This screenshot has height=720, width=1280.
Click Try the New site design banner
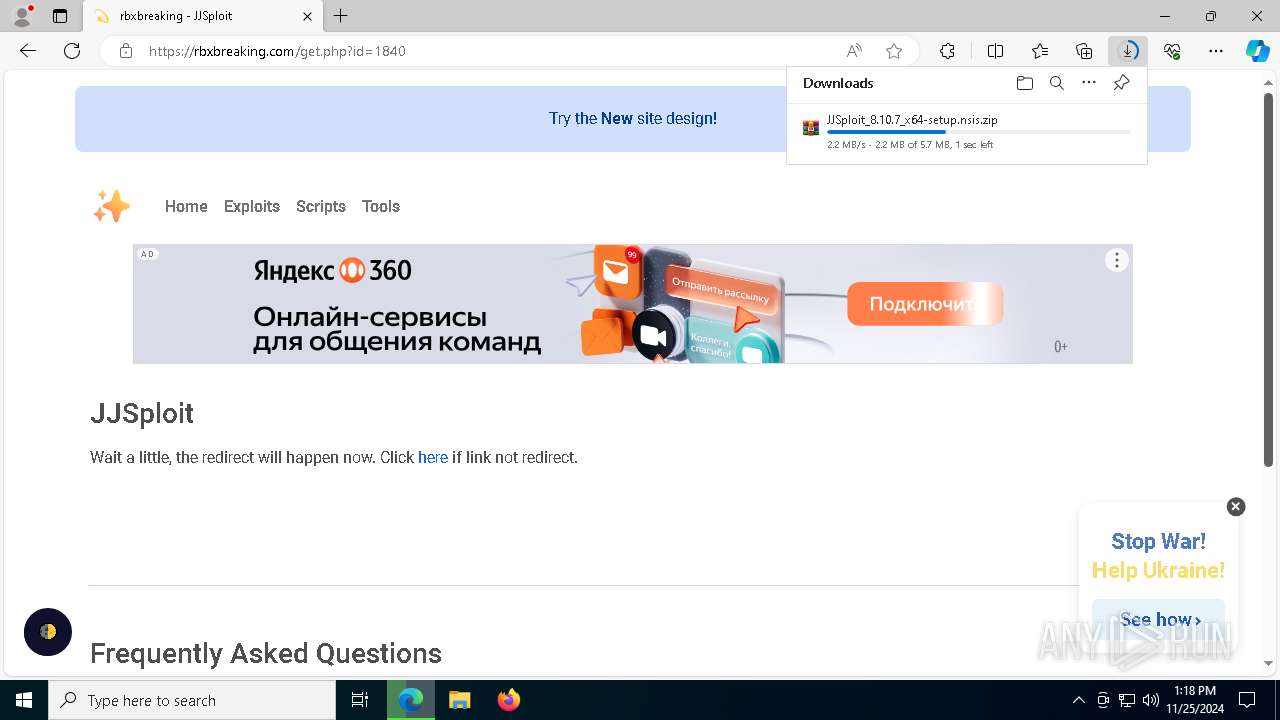pos(633,118)
